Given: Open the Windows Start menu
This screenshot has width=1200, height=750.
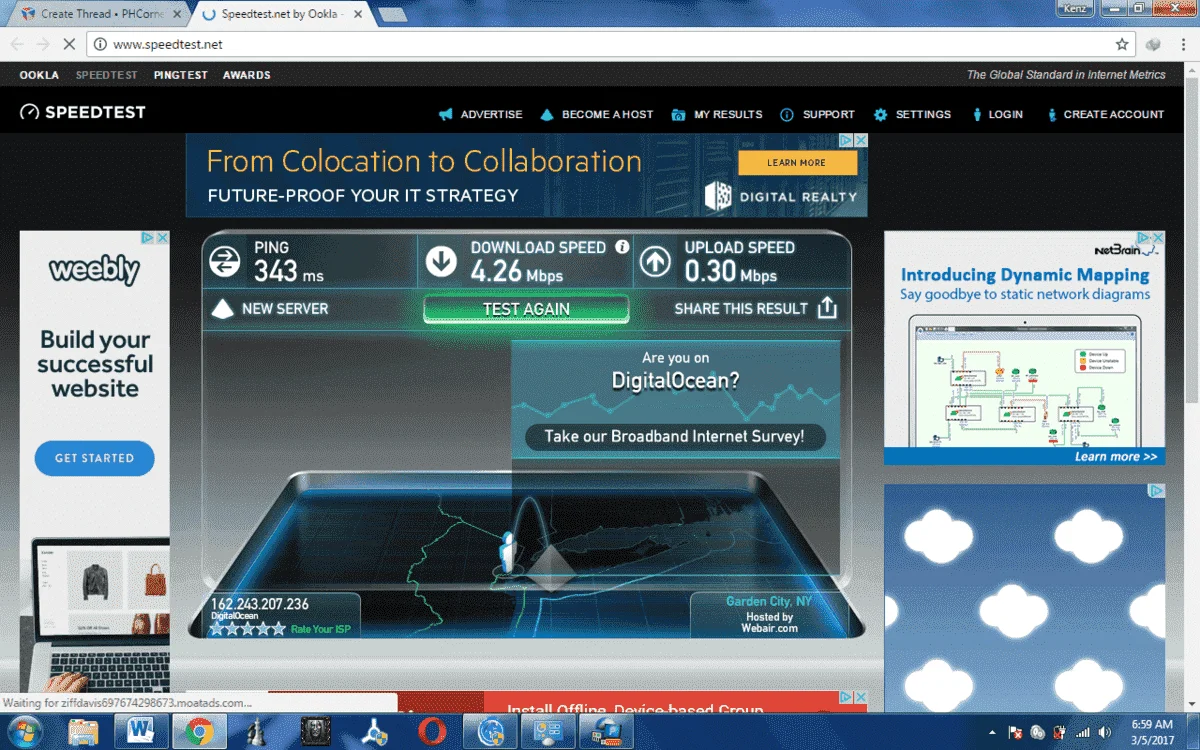Looking at the screenshot, I should tap(24, 733).
